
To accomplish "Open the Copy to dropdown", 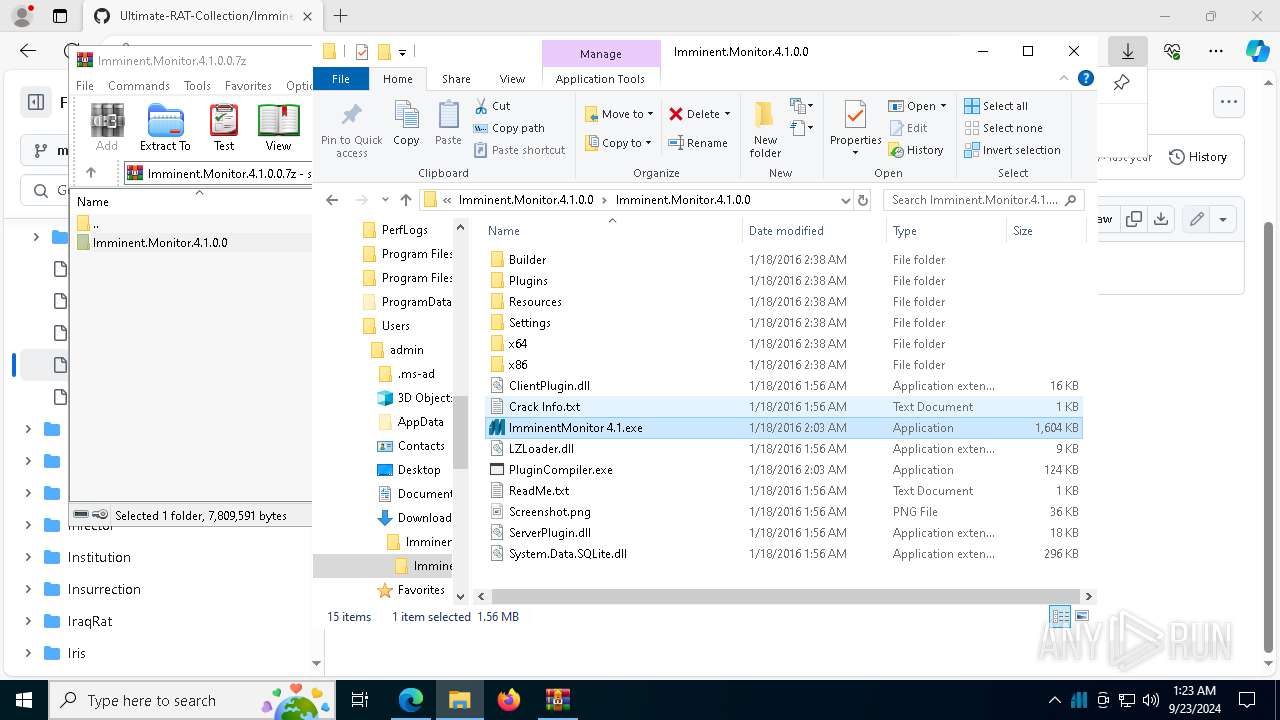I will point(618,143).
